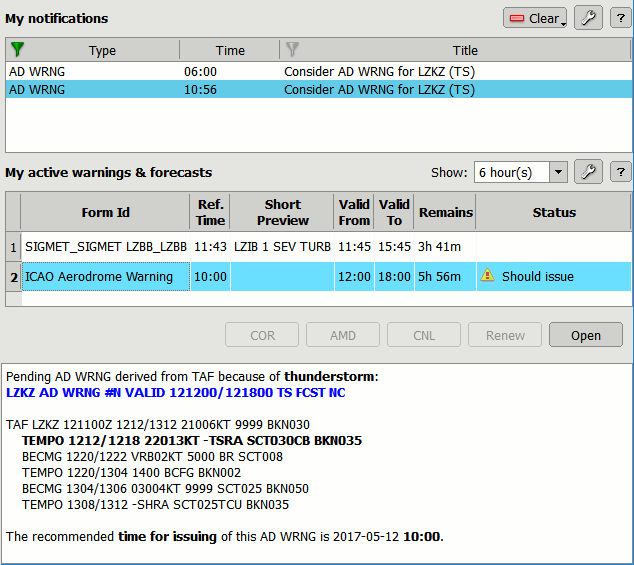Click row number 1 header
This screenshot has height=565, width=634.
point(13,247)
